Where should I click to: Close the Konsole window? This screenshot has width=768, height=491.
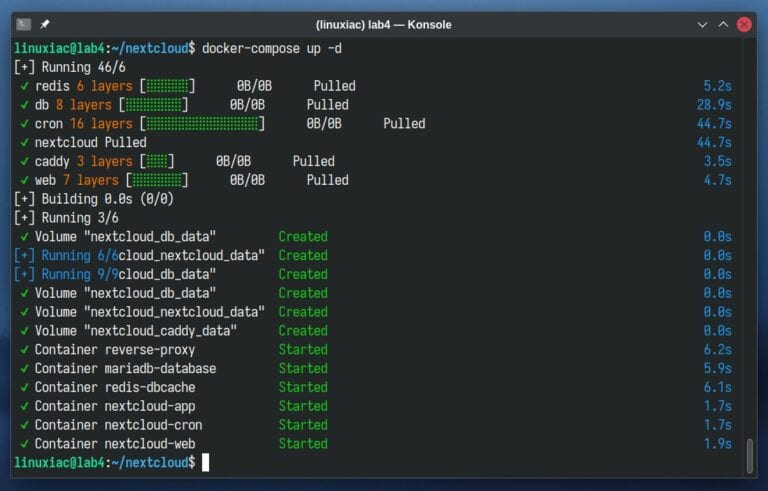[744, 24]
